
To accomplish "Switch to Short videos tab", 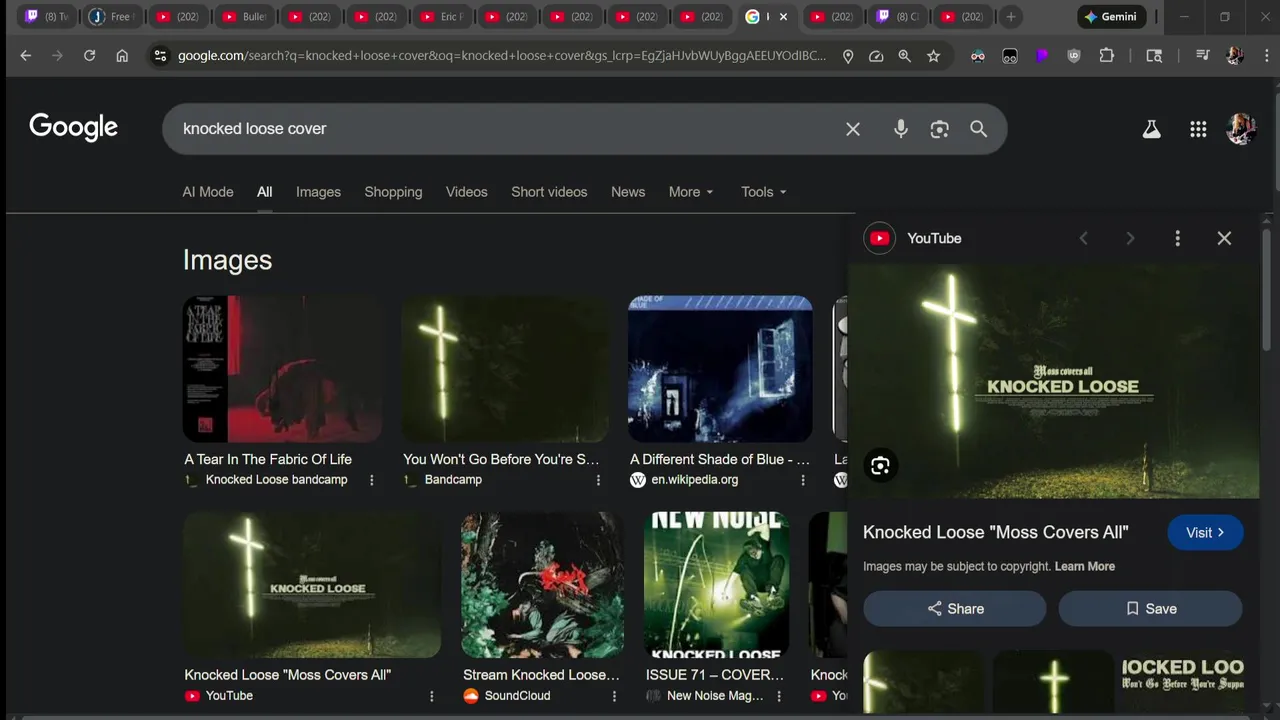I will [x=549, y=192].
